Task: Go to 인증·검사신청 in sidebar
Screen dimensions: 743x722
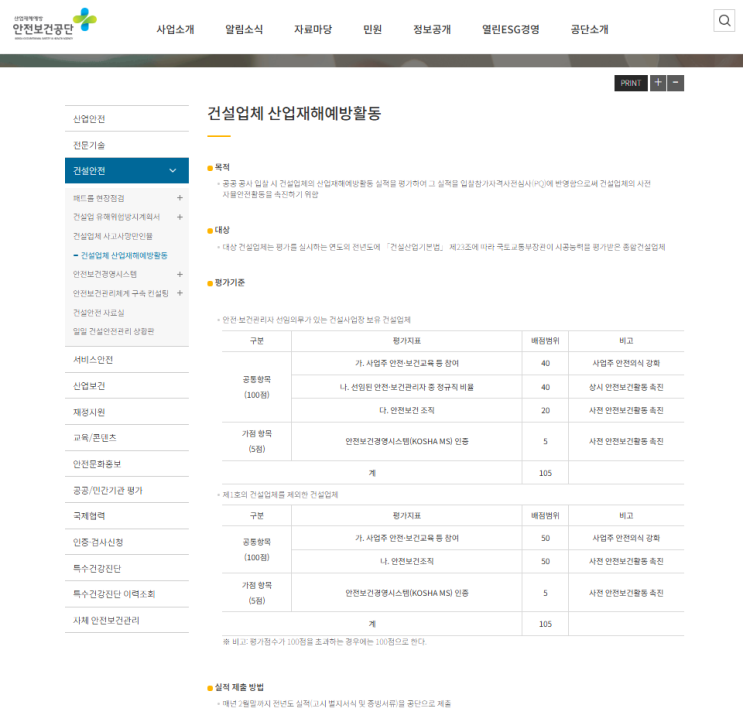Action: click(127, 542)
